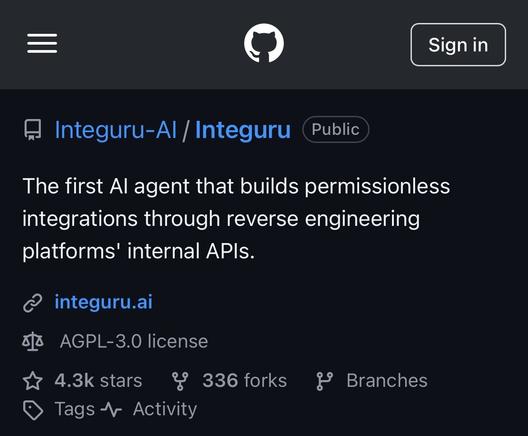
Task: Click the repository book icon
Action: point(33,130)
